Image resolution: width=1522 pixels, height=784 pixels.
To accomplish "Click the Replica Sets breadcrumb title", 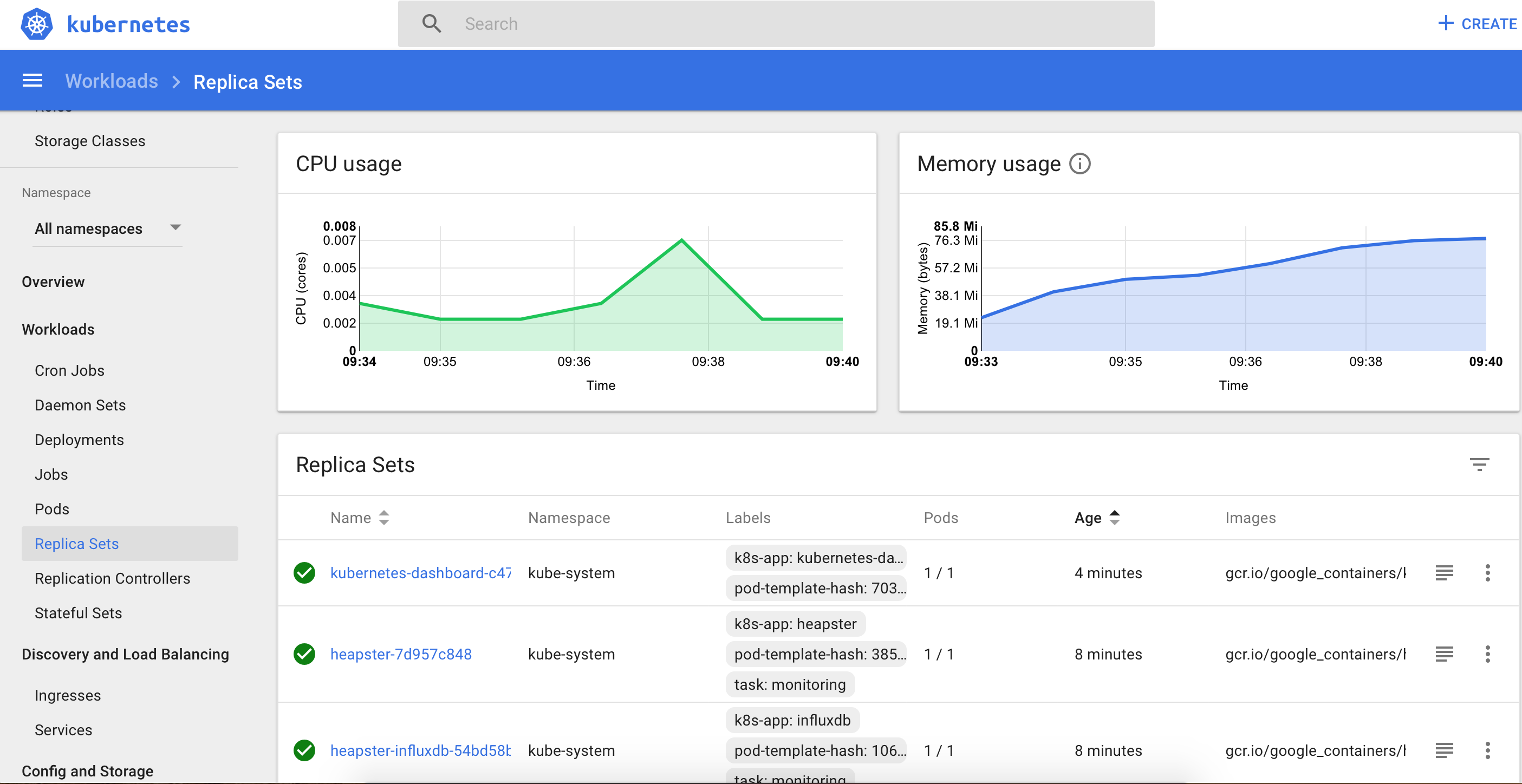I will point(248,82).
